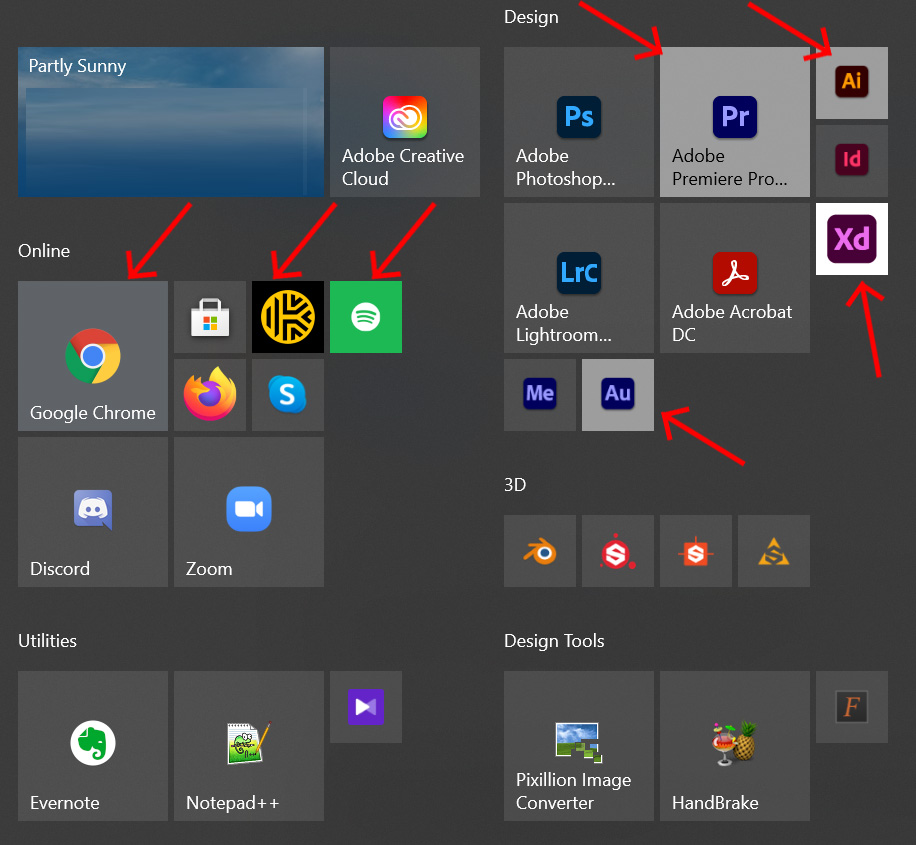Screen dimensions: 916x845
Task: Open Adobe InDesign (Id) tile
Action: click(x=852, y=161)
